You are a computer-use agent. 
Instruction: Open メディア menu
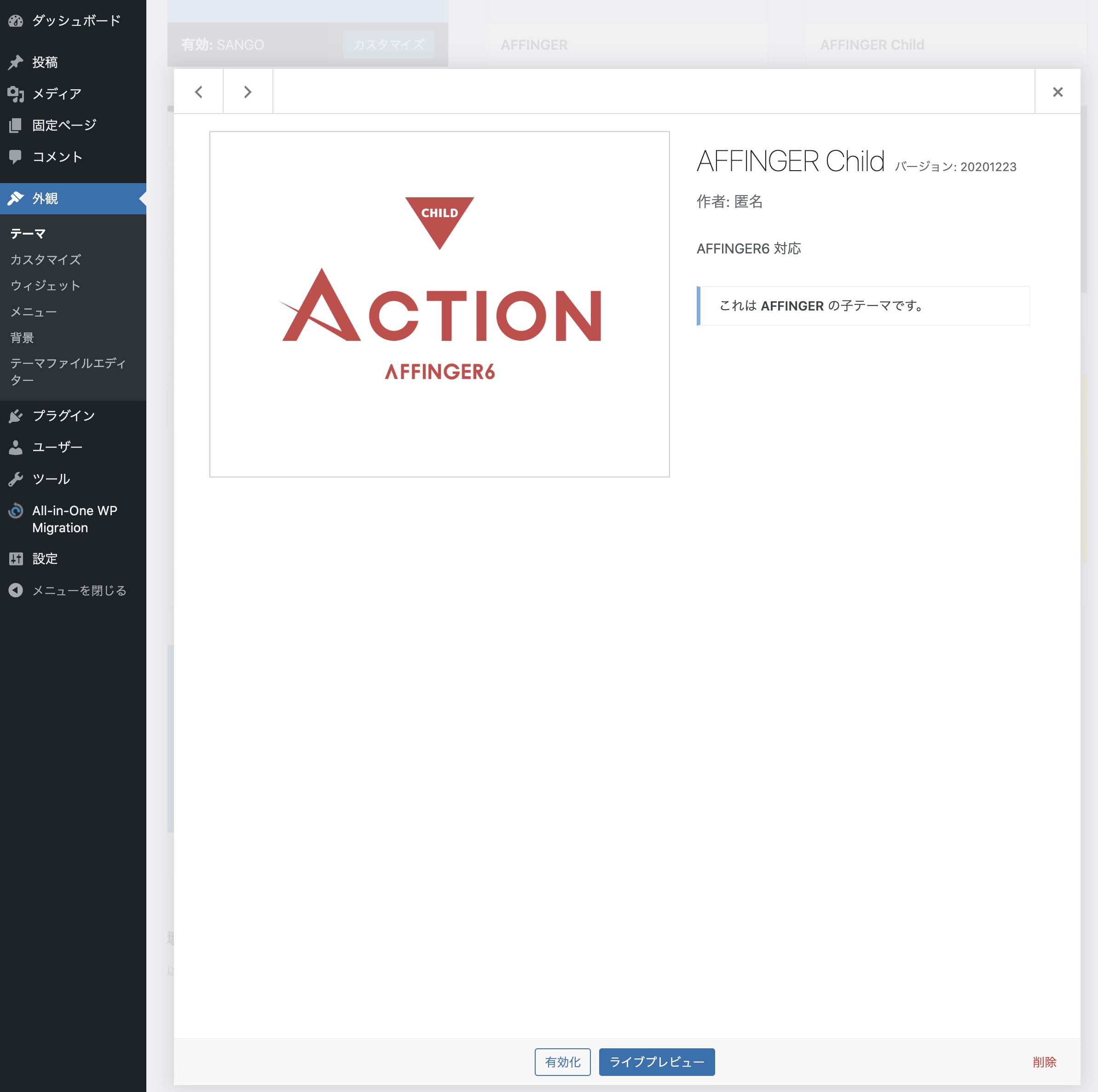(73, 94)
